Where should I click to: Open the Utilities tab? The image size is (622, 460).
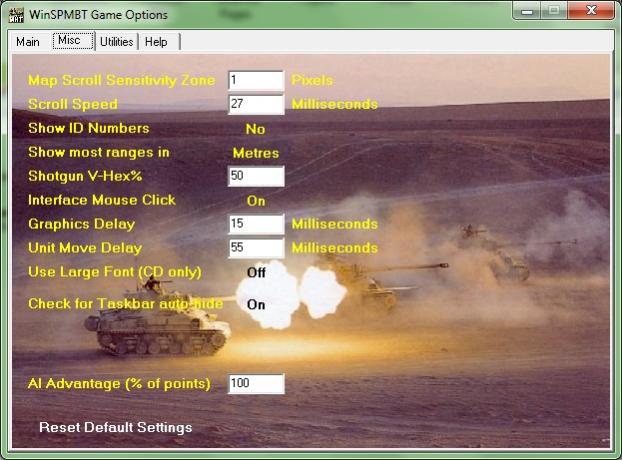tap(116, 42)
